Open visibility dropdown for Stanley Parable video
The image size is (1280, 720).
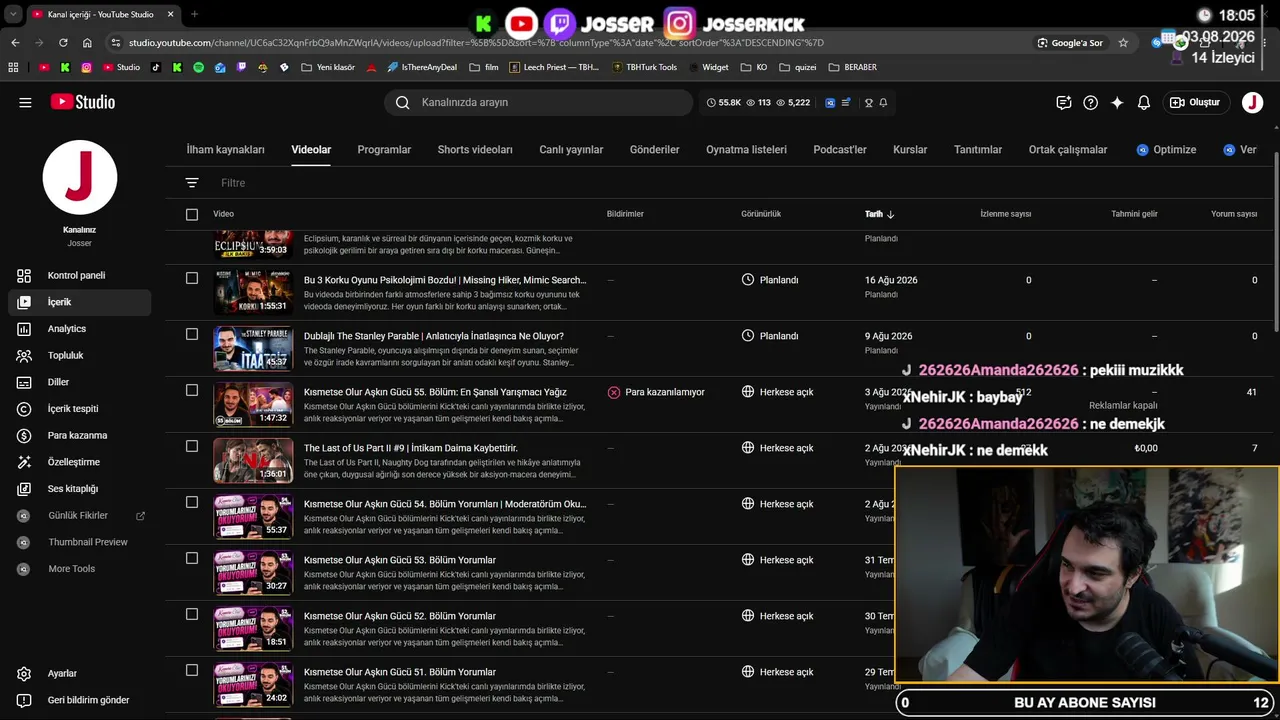point(770,336)
